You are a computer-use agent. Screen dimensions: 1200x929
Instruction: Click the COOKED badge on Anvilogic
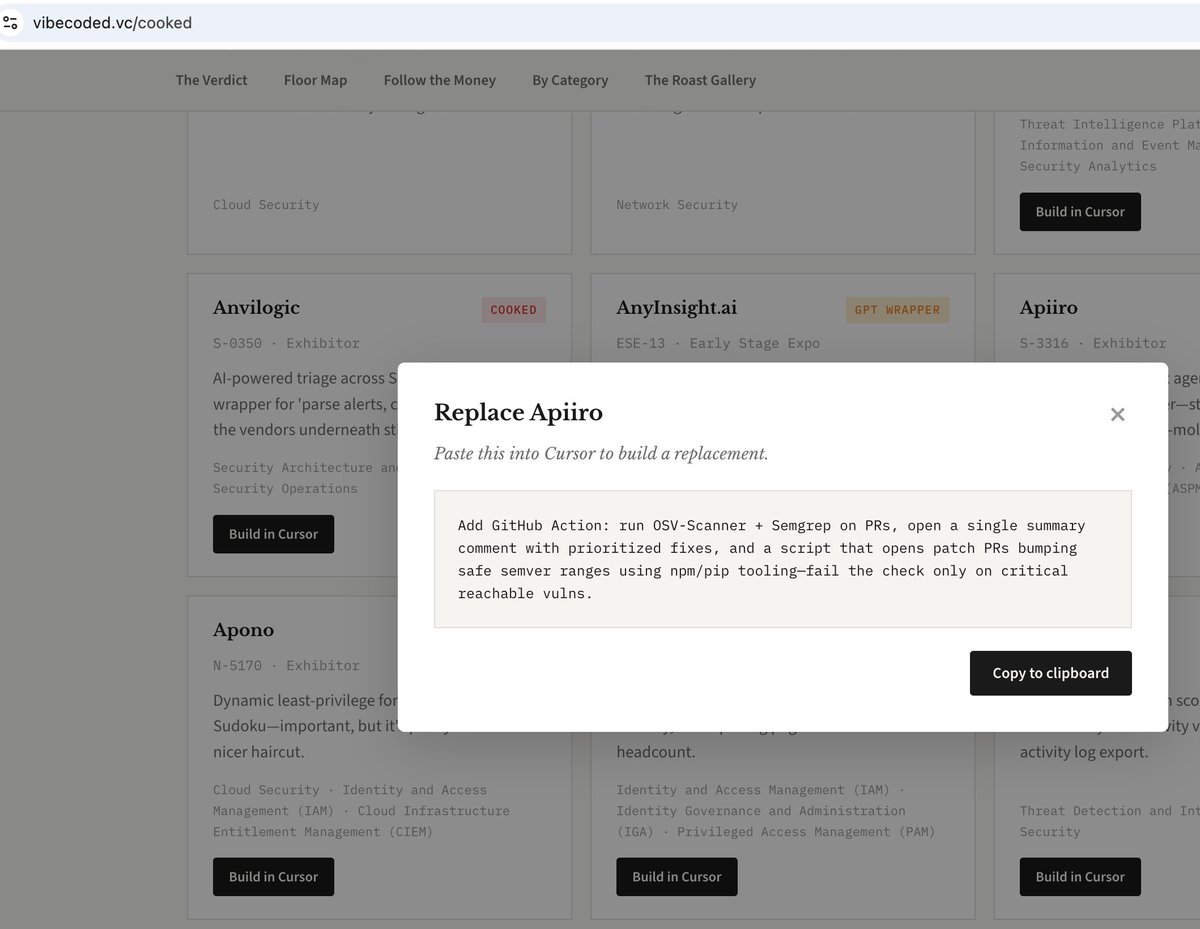513,310
